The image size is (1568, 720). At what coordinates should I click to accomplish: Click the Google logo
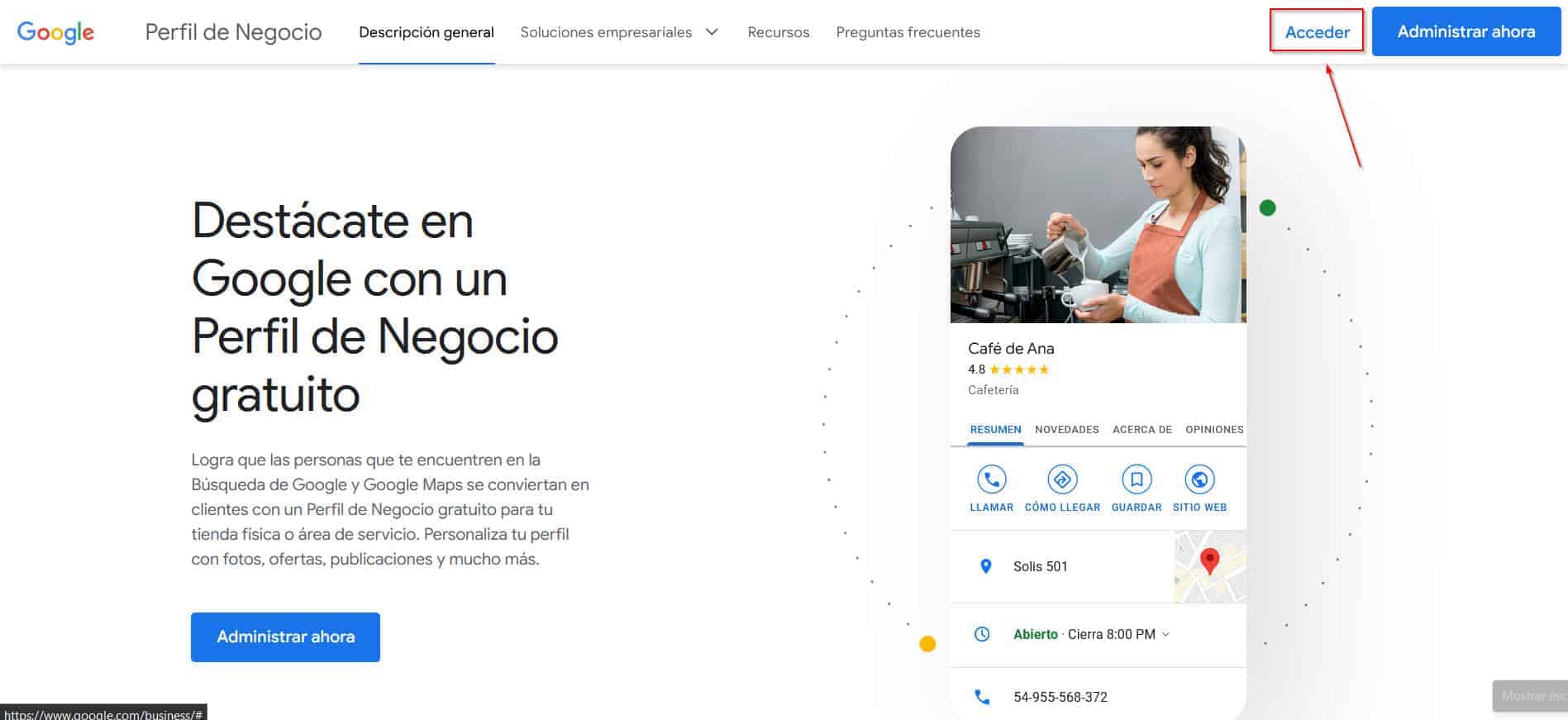[55, 32]
